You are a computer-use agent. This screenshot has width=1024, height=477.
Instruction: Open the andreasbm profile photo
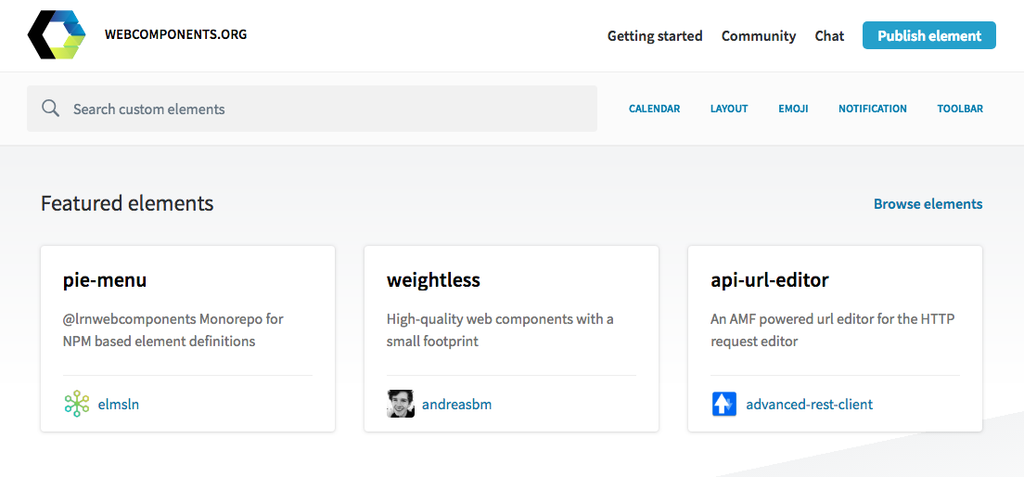tap(400, 404)
